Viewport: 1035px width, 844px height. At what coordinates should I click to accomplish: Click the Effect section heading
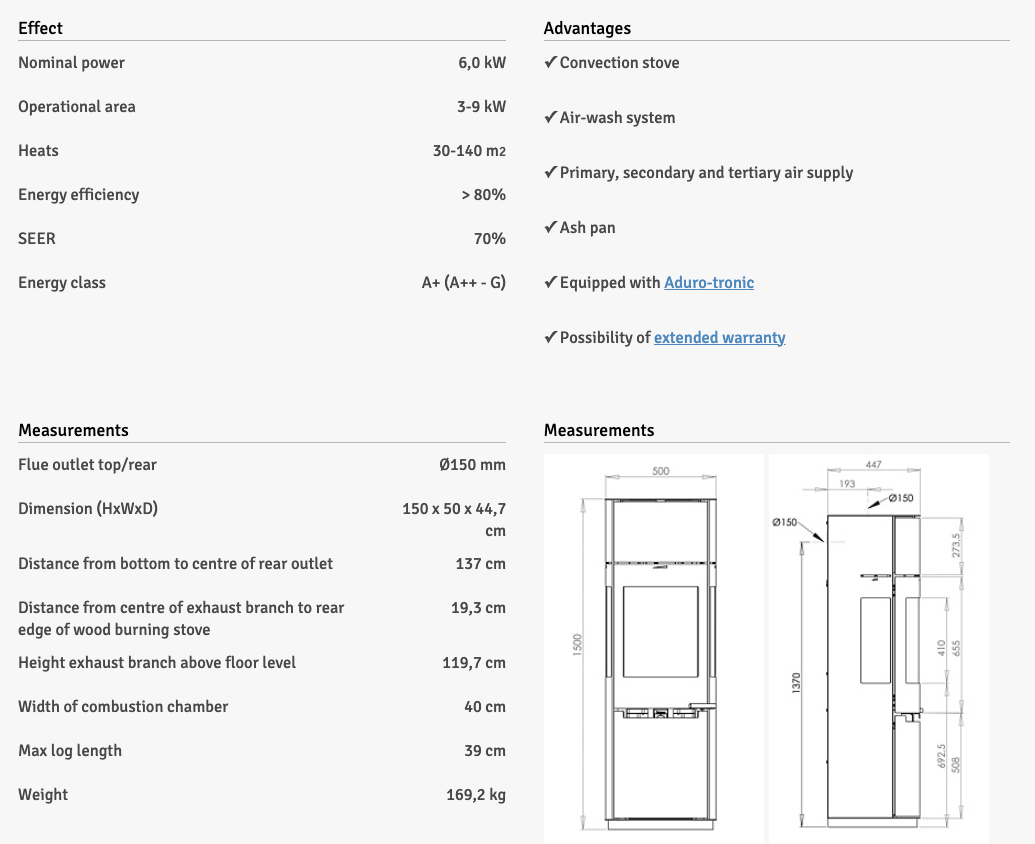40,28
